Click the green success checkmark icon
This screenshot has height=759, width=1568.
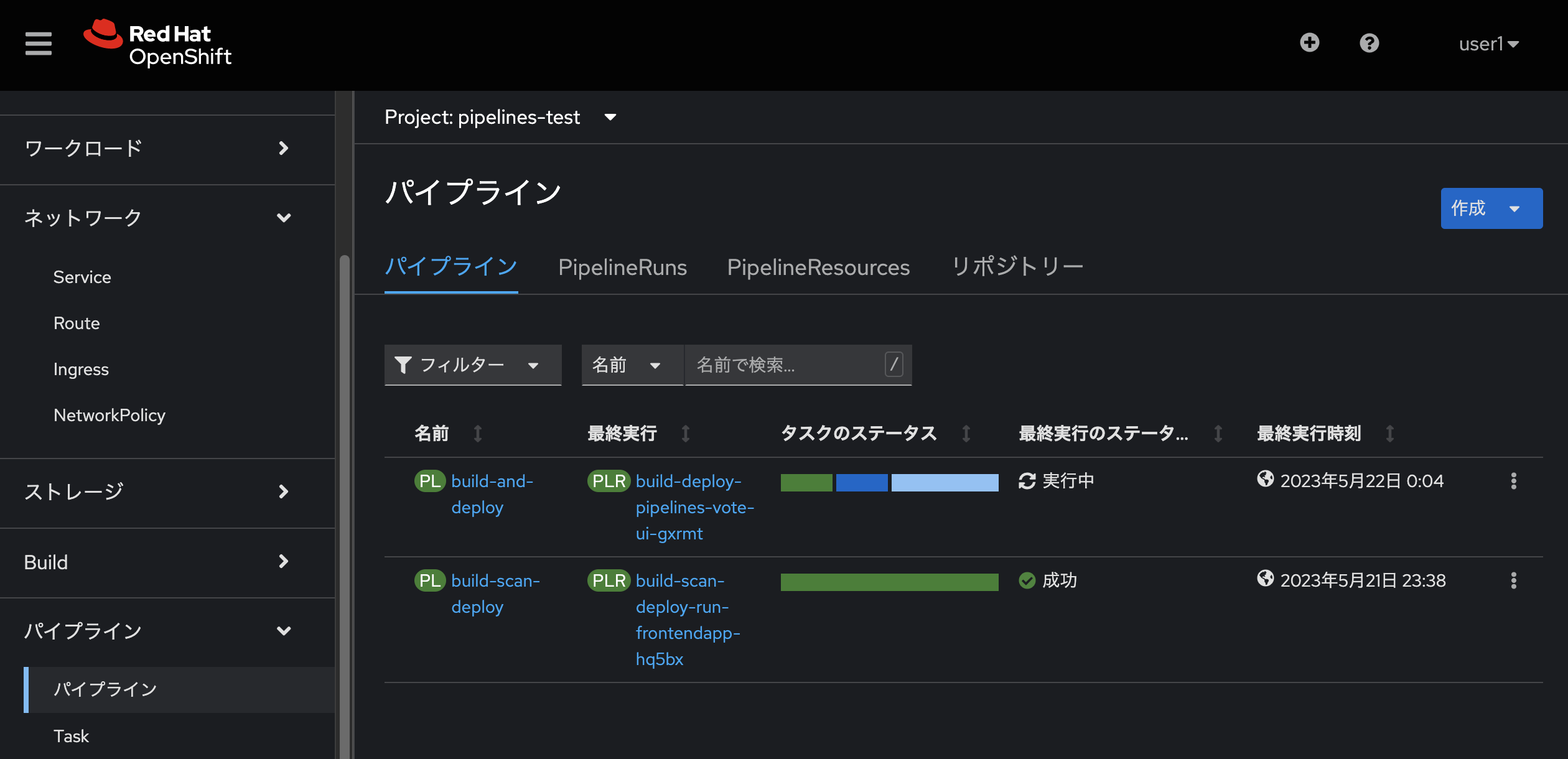click(x=1027, y=580)
